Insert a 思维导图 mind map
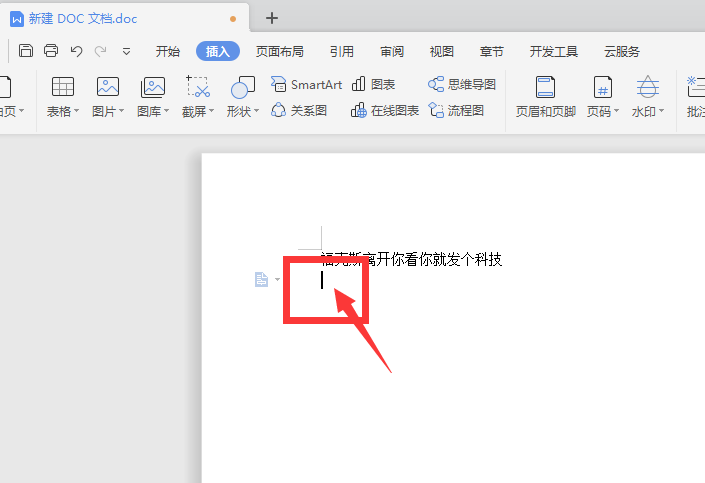Screen dimensions: 705x483 click(x=462, y=85)
